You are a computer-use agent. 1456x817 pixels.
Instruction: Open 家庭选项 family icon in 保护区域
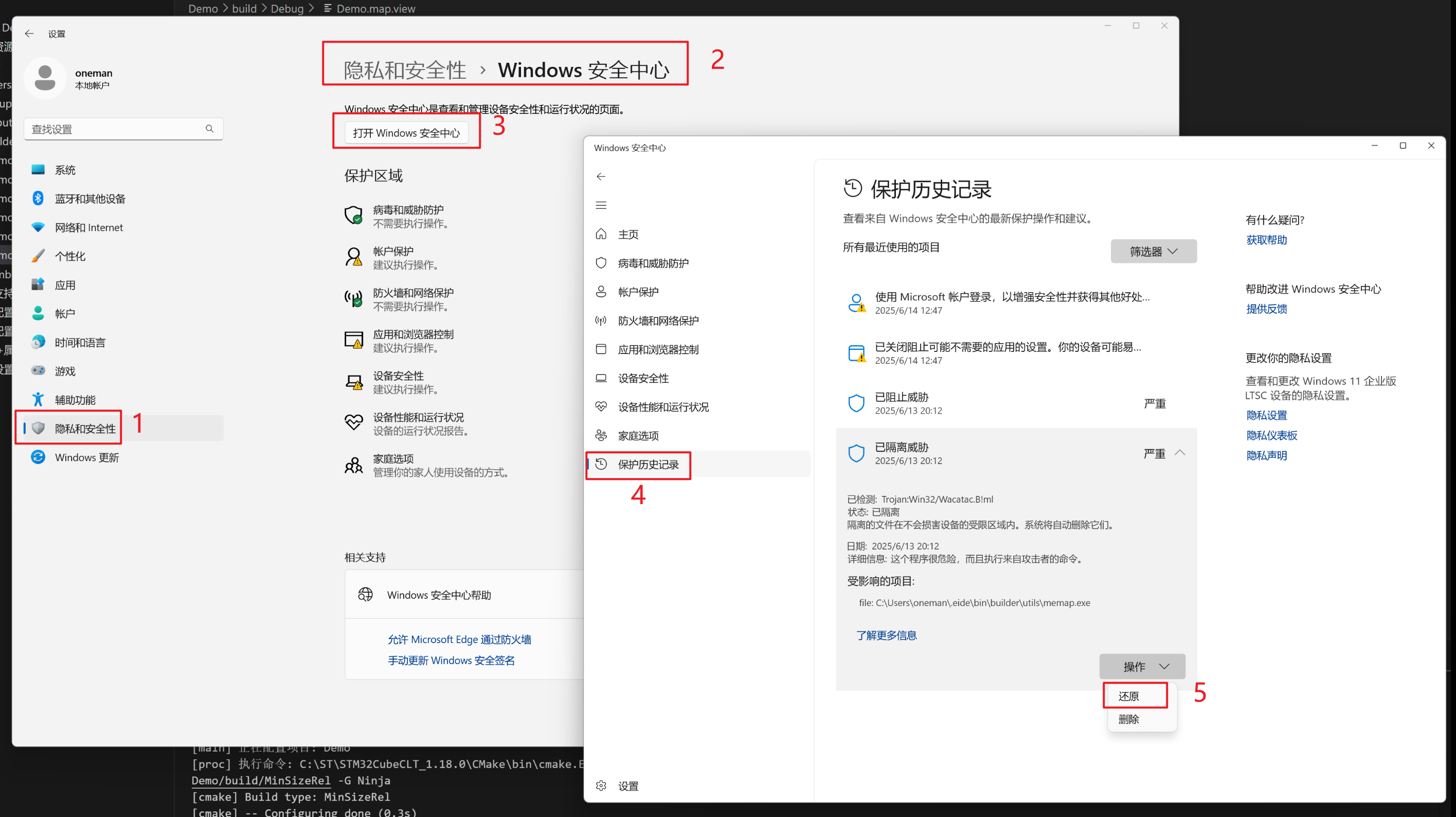coord(354,465)
